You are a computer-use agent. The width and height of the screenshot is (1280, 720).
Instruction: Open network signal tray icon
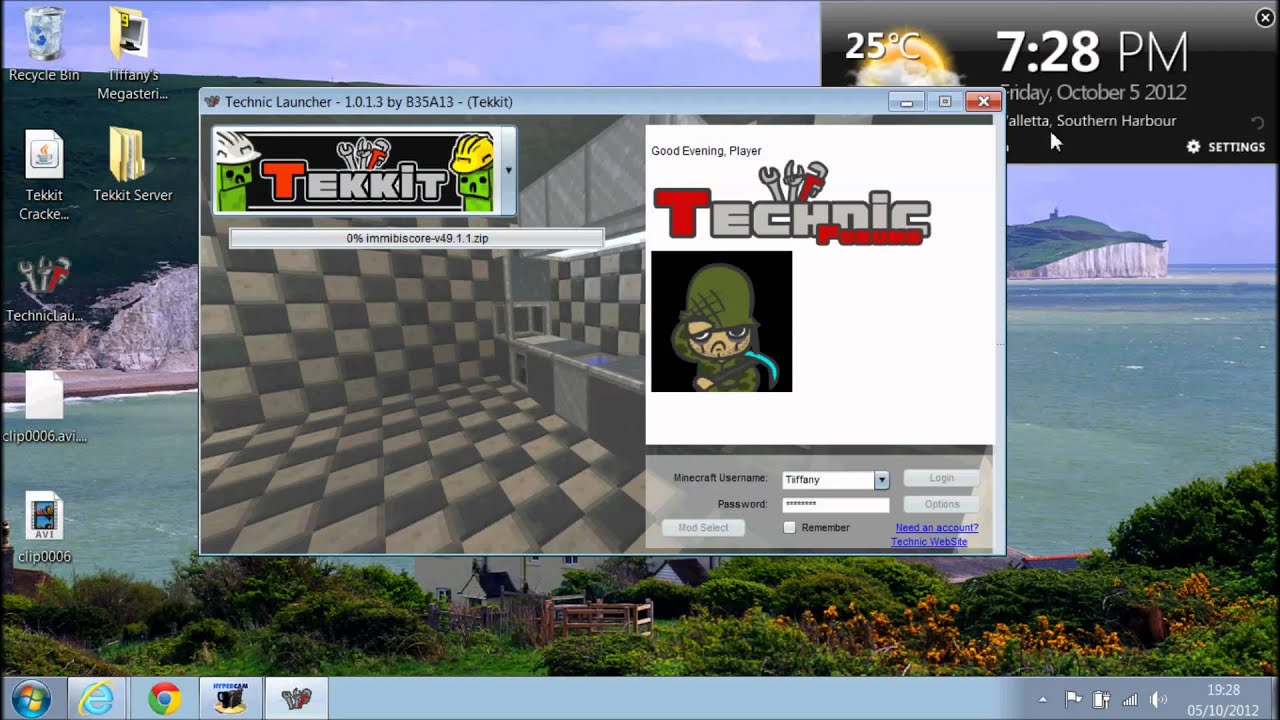click(x=1130, y=699)
